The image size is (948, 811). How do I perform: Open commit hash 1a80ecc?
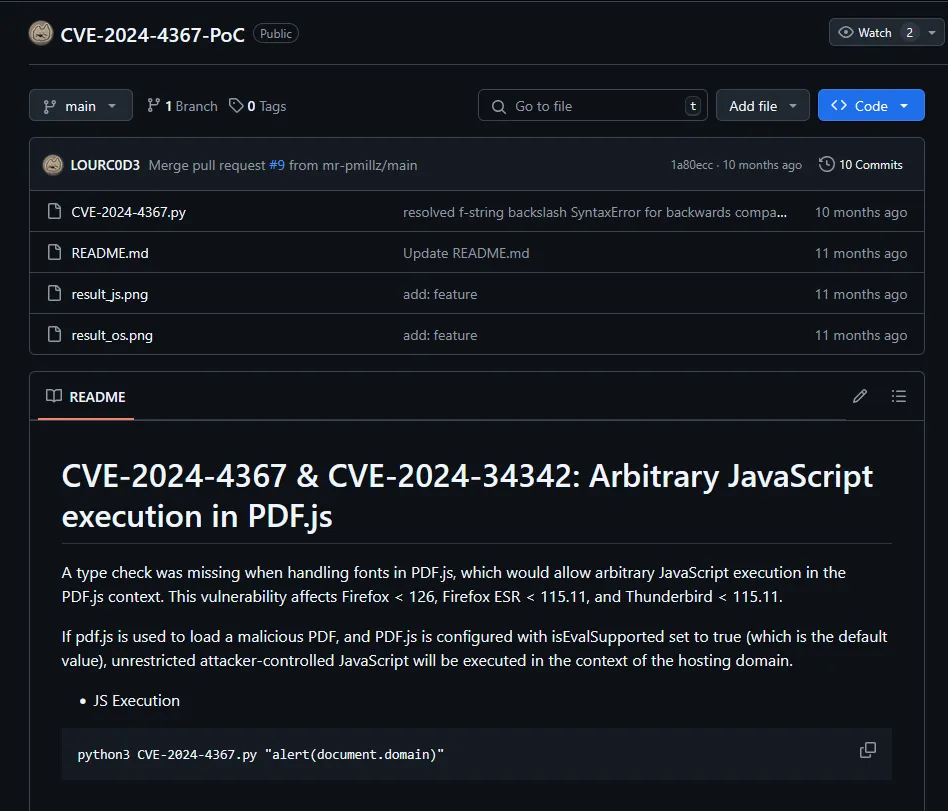[x=692, y=164]
